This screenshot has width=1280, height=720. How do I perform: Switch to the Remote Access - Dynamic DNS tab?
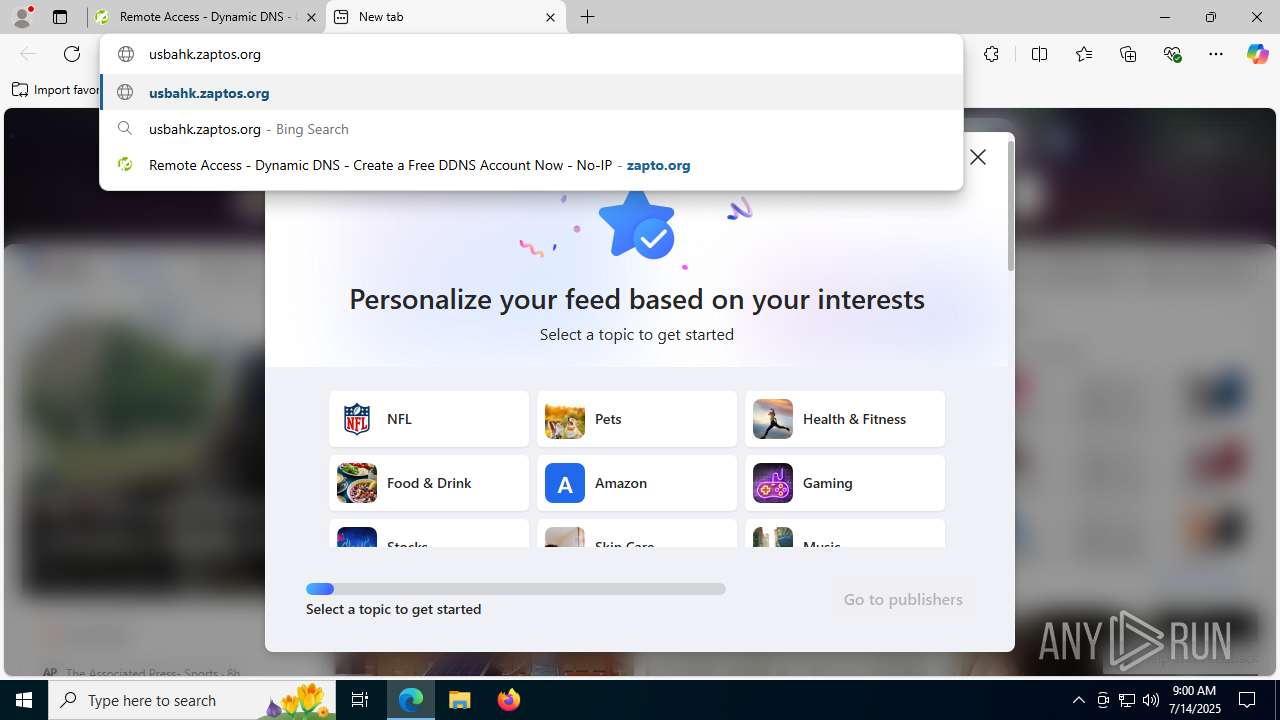click(206, 17)
